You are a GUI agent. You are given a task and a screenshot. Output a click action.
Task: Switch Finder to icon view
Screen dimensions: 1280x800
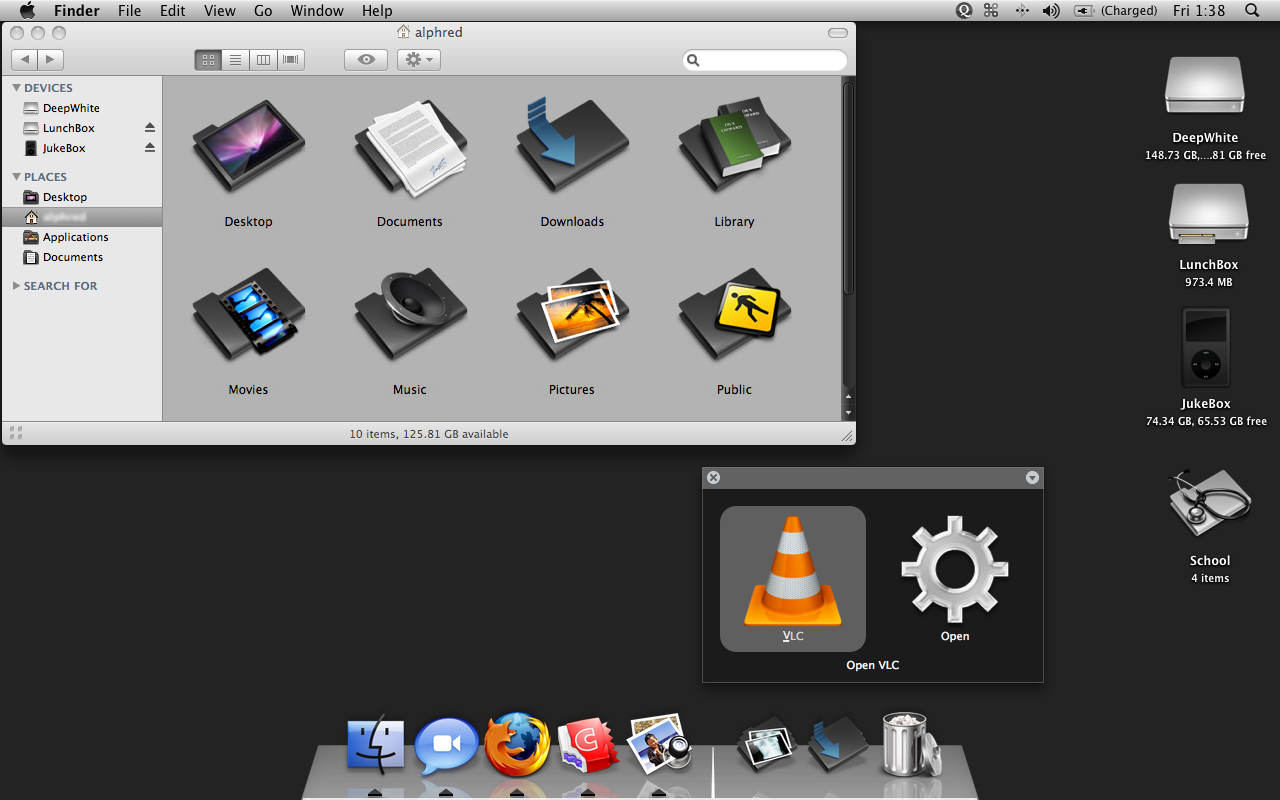208,60
